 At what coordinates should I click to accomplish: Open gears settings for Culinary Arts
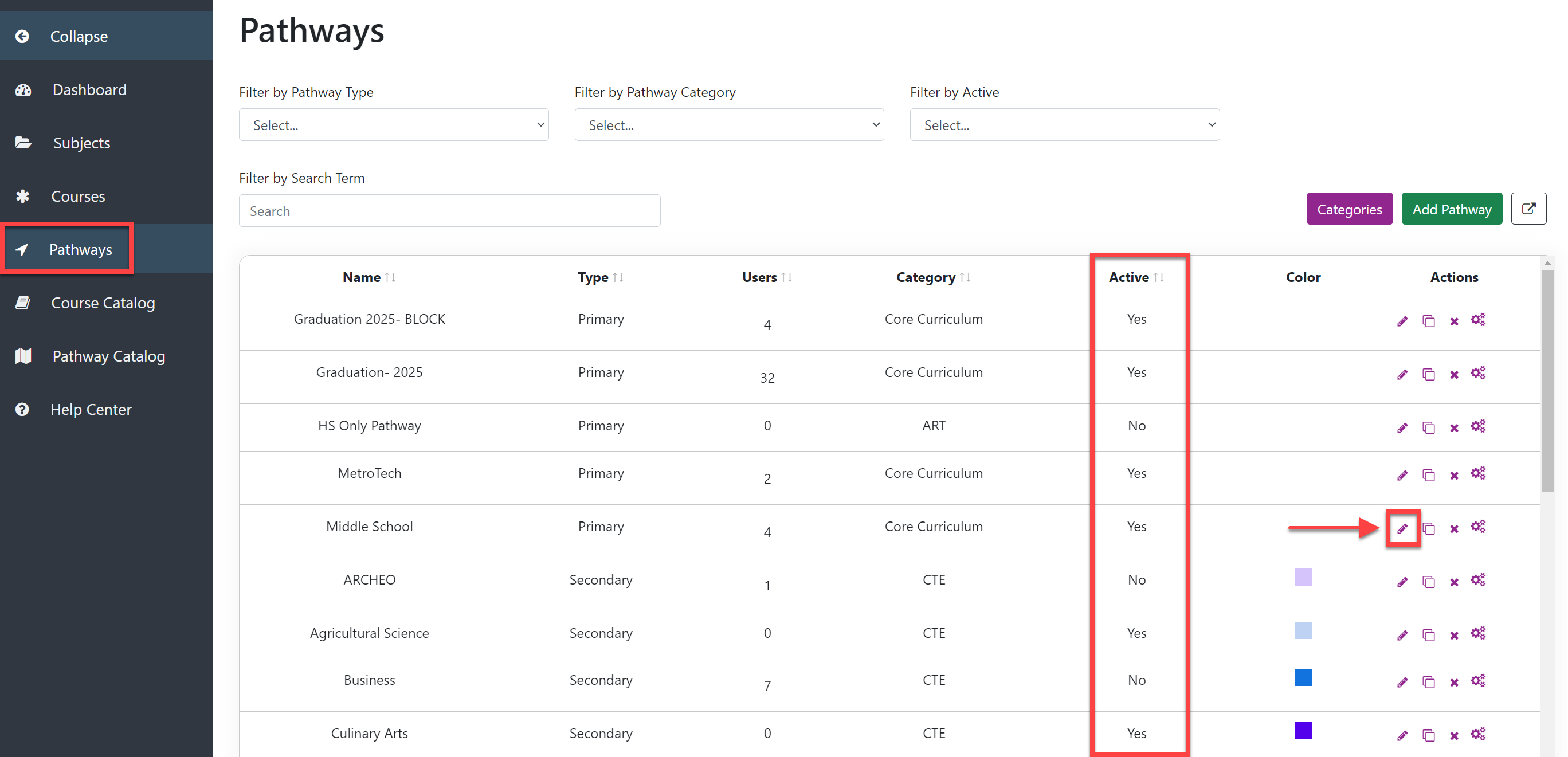pyautogui.click(x=1479, y=734)
